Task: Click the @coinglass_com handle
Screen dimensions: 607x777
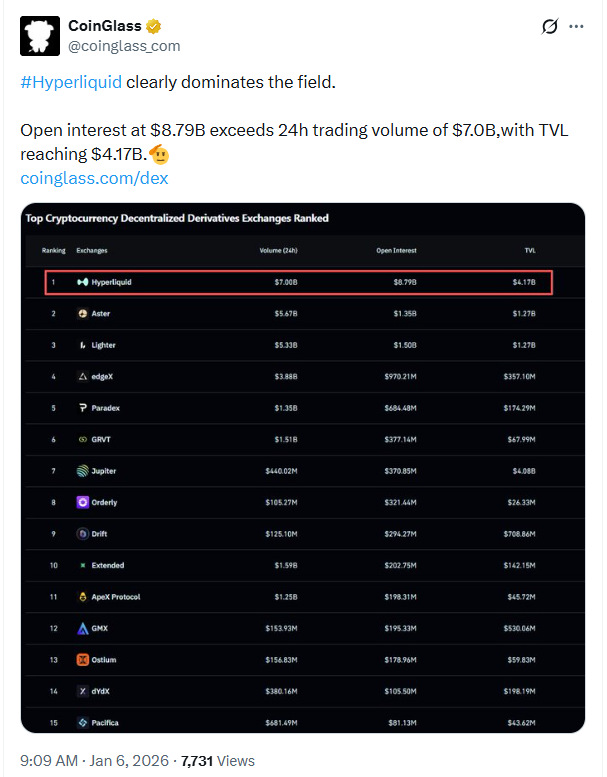Action: coord(124,46)
